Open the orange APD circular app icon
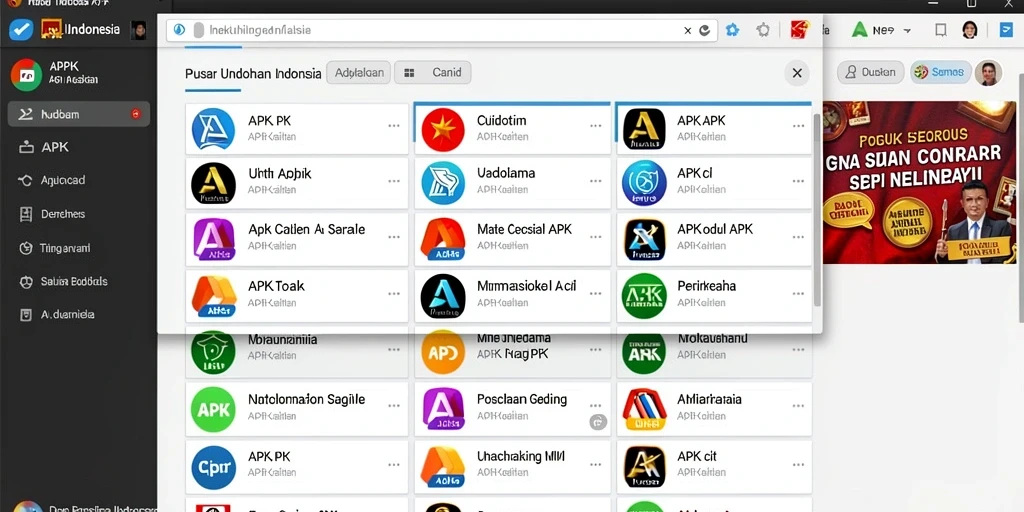The image size is (1024, 512). (x=443, y=352)
